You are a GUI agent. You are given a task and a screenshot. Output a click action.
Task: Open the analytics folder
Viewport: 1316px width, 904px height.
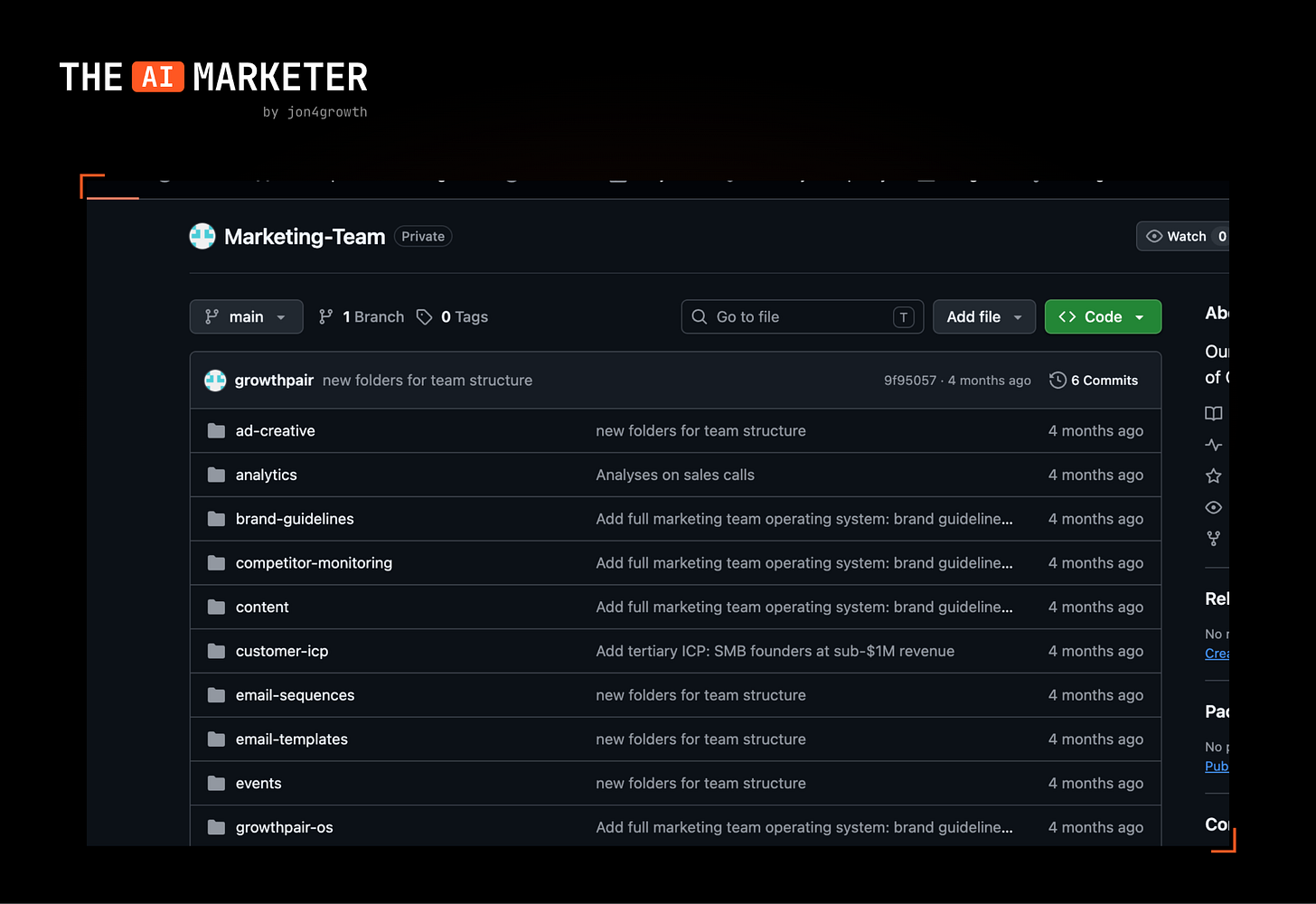(x=267, y=475)
